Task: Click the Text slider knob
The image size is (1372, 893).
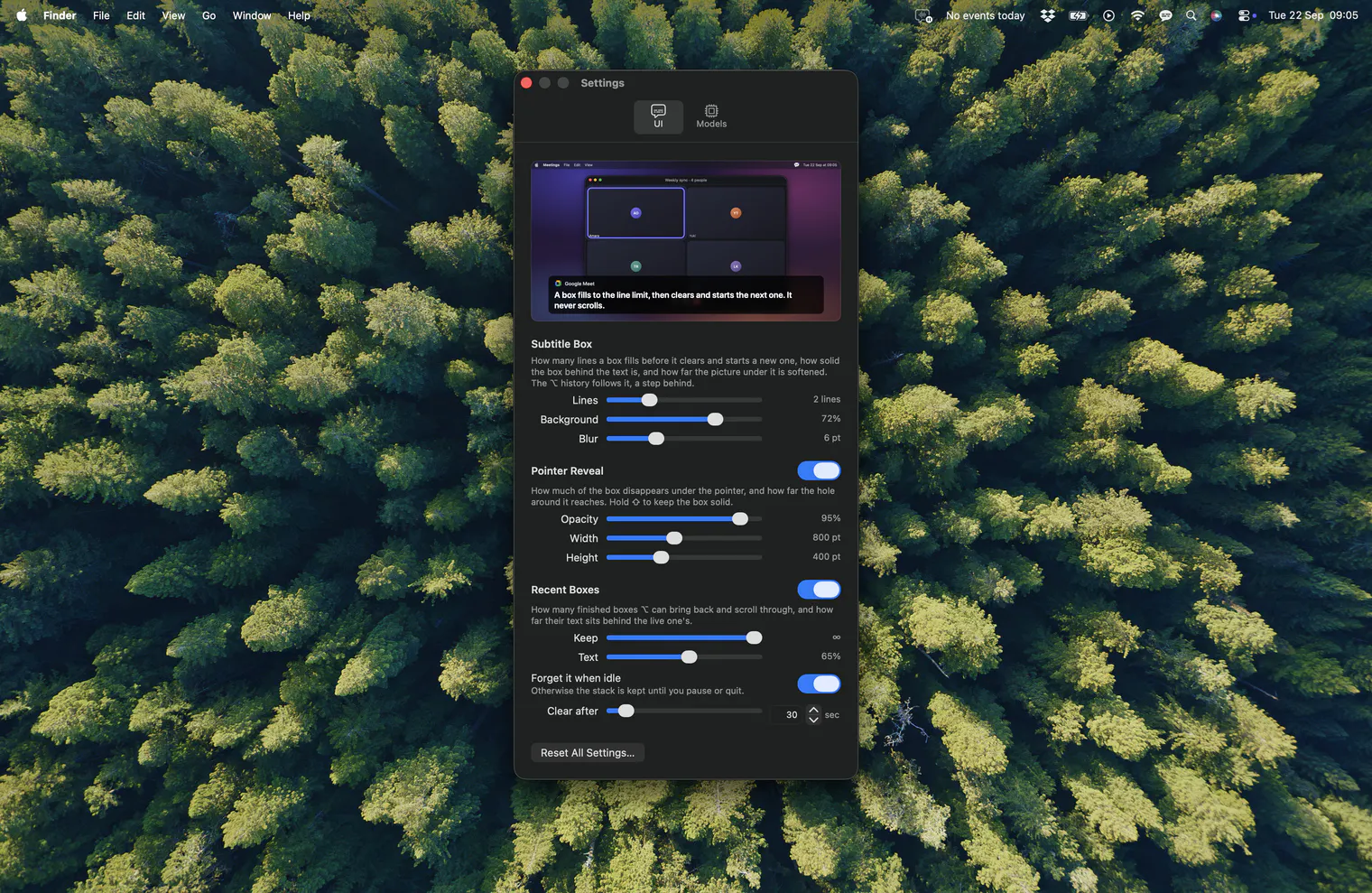Action: (x=689, y=656)
